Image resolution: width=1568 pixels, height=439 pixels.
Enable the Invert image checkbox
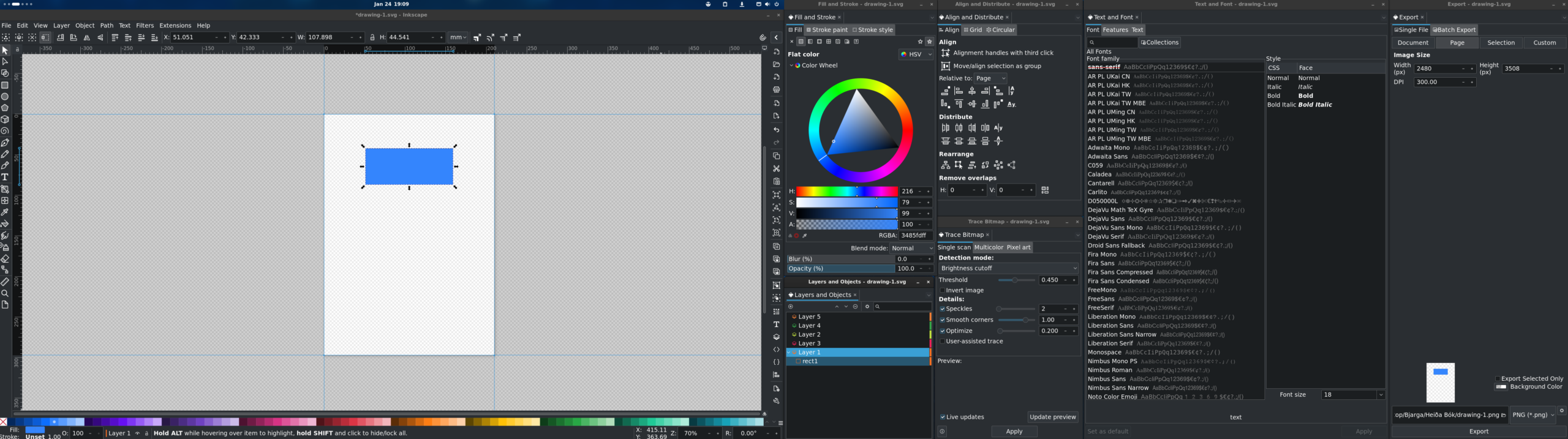pos(943,290)
